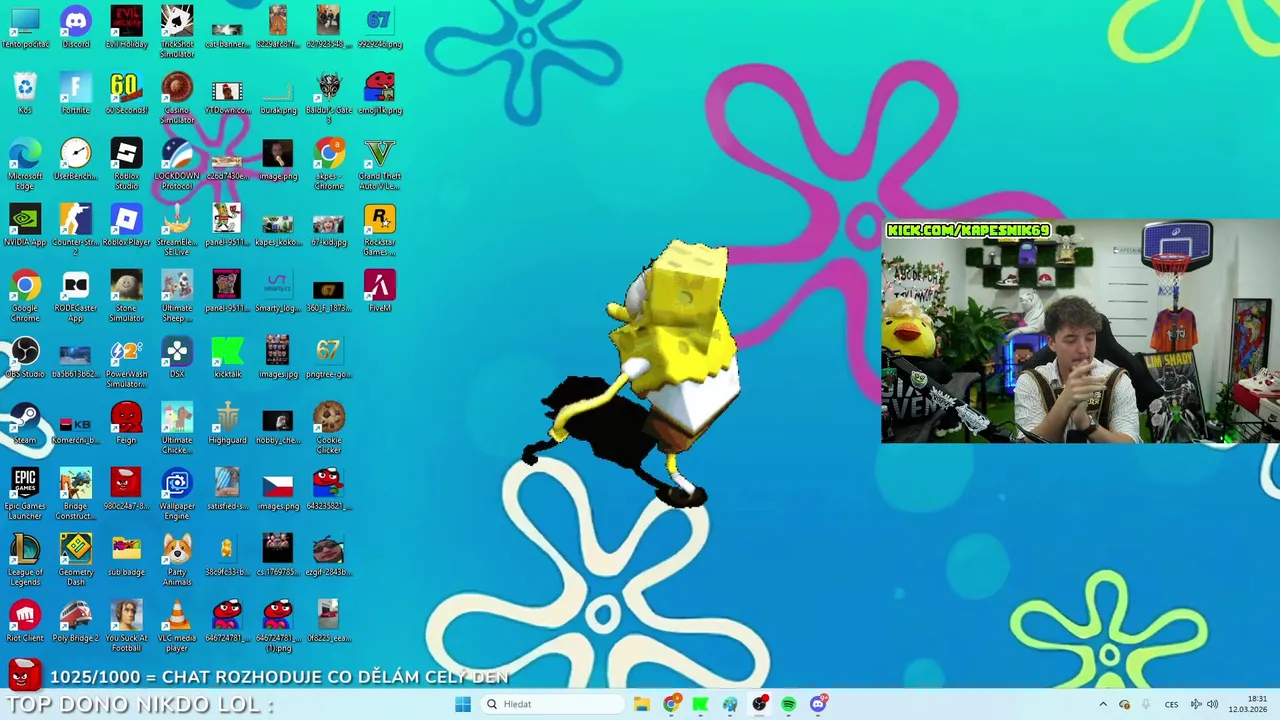Open the Ultimate Chicken Horse shortcut

(x=177, y=428)
